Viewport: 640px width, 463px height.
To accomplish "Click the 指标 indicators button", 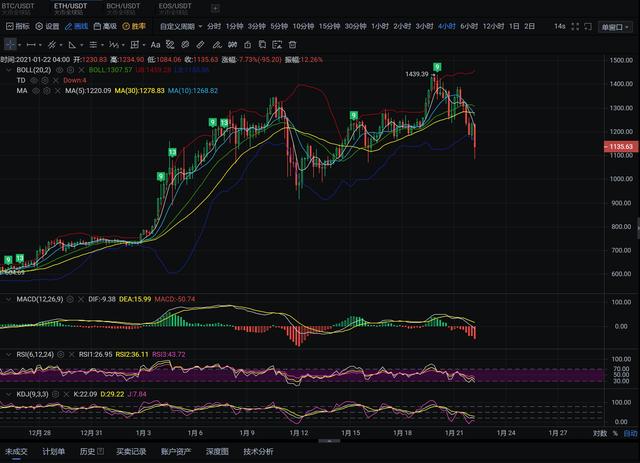I will coord(18,27).
